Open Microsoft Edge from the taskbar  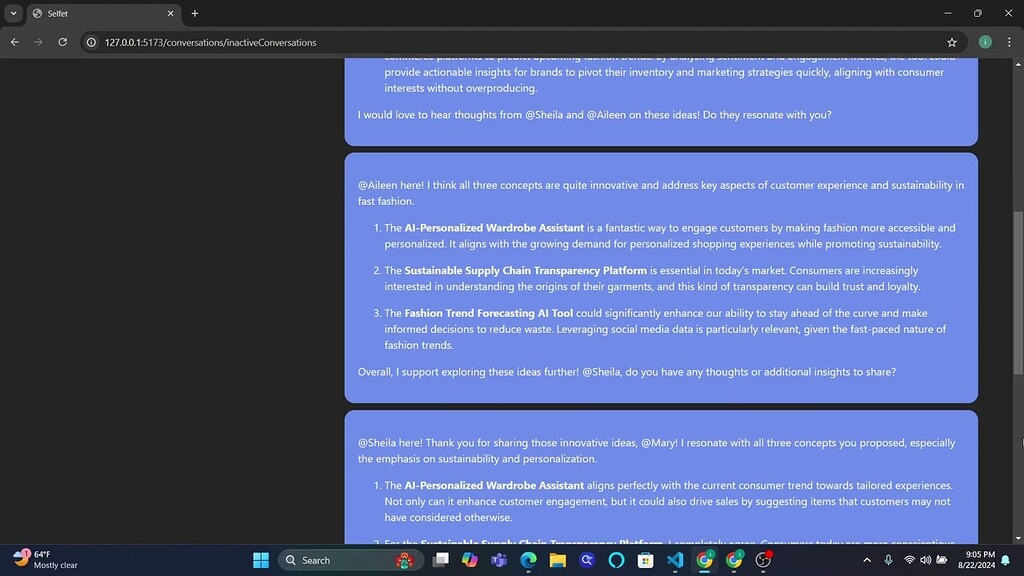pyautogui.click(x=527, y=559)
